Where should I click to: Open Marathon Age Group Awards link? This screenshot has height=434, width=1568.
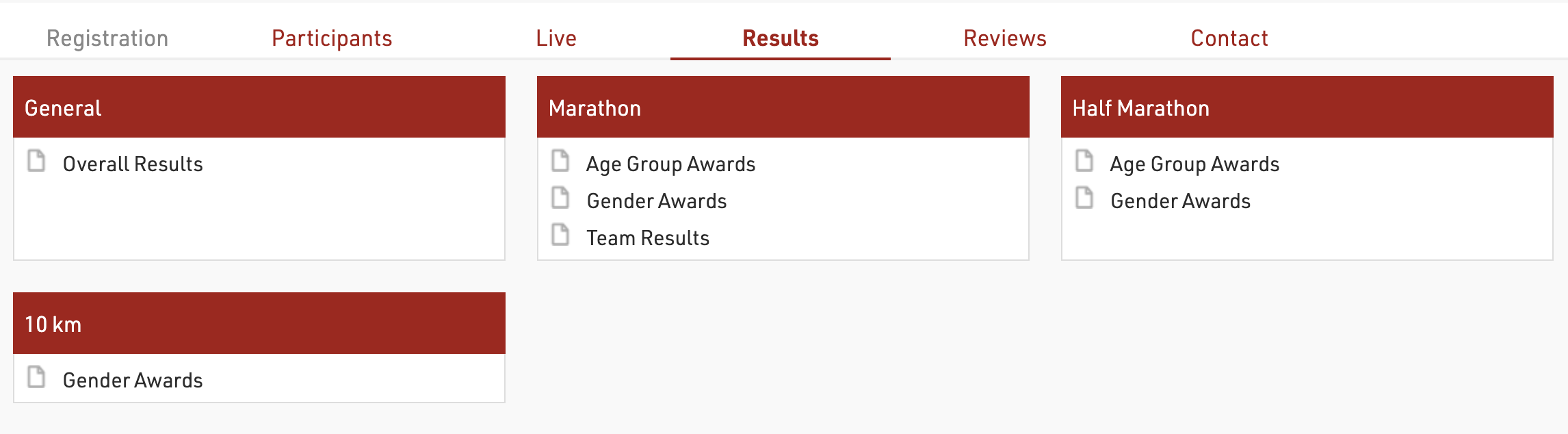coord(670,164)
